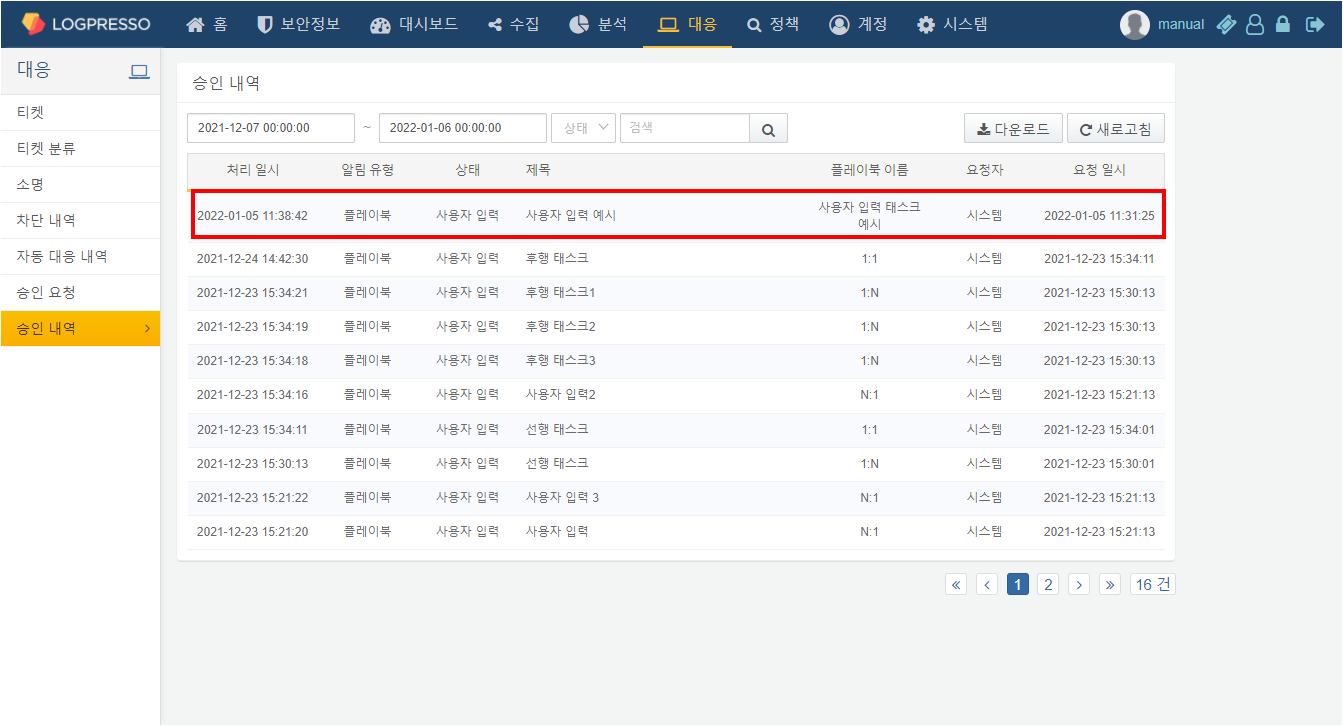
Task: Click the 검색 search input
Action: coord(685,128)
